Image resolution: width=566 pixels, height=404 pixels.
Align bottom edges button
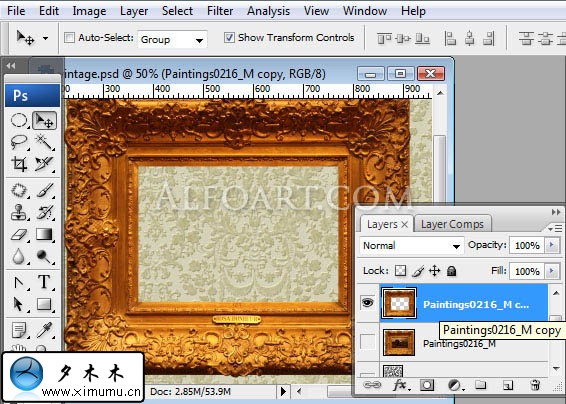(x=422, y=38)
